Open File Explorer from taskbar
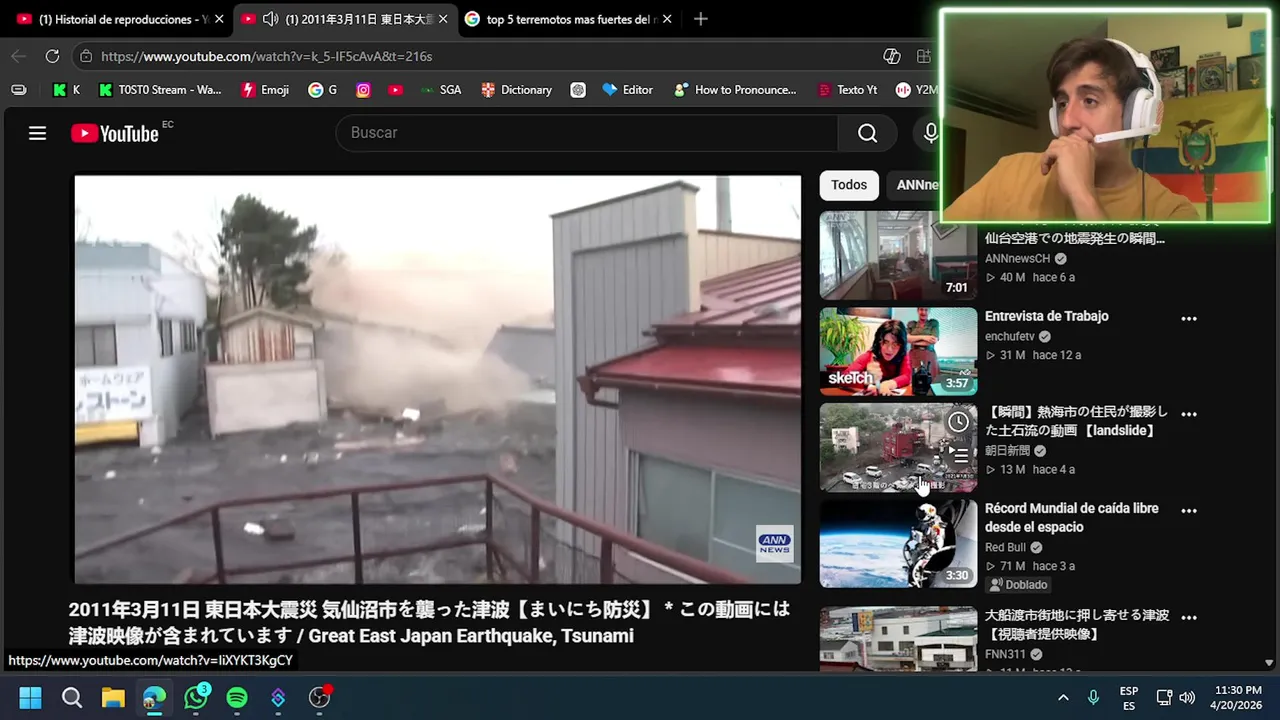 [113, 697]
